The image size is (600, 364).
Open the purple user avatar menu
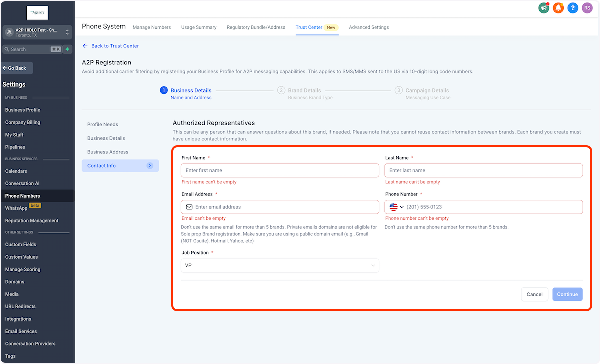587,8
